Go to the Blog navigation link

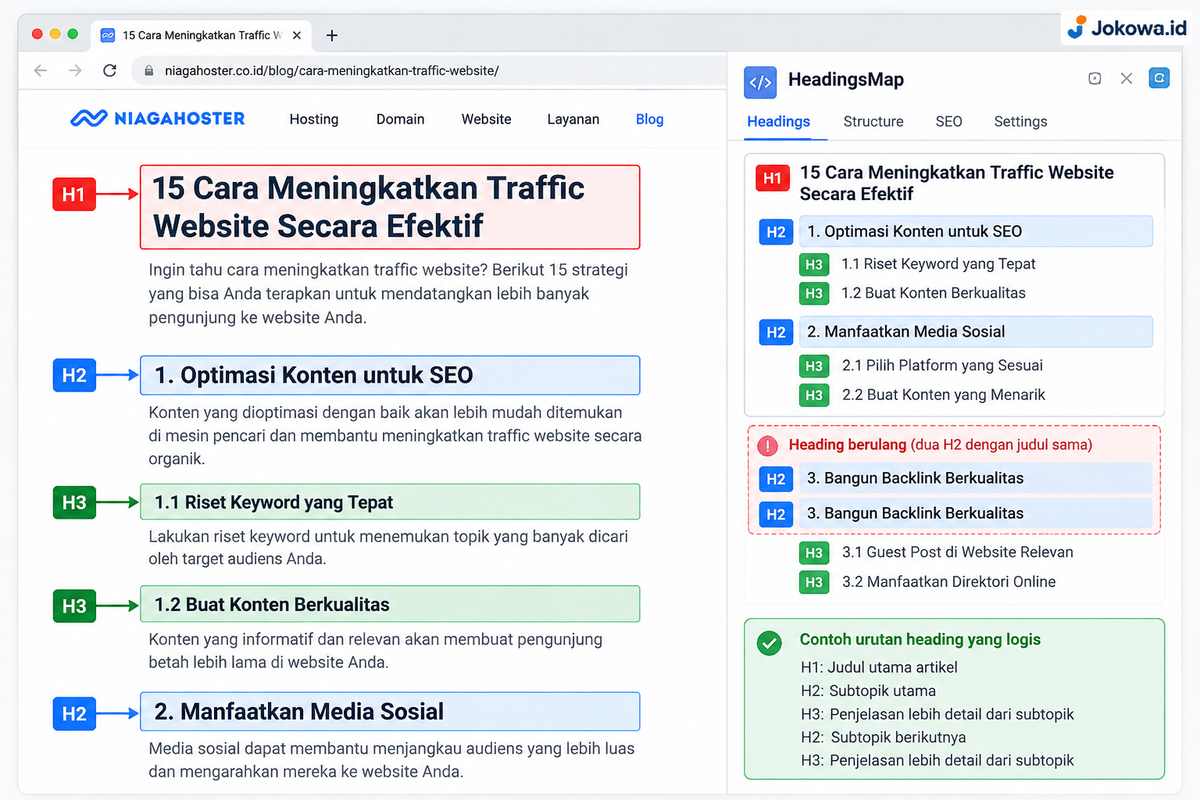point(650,119)
